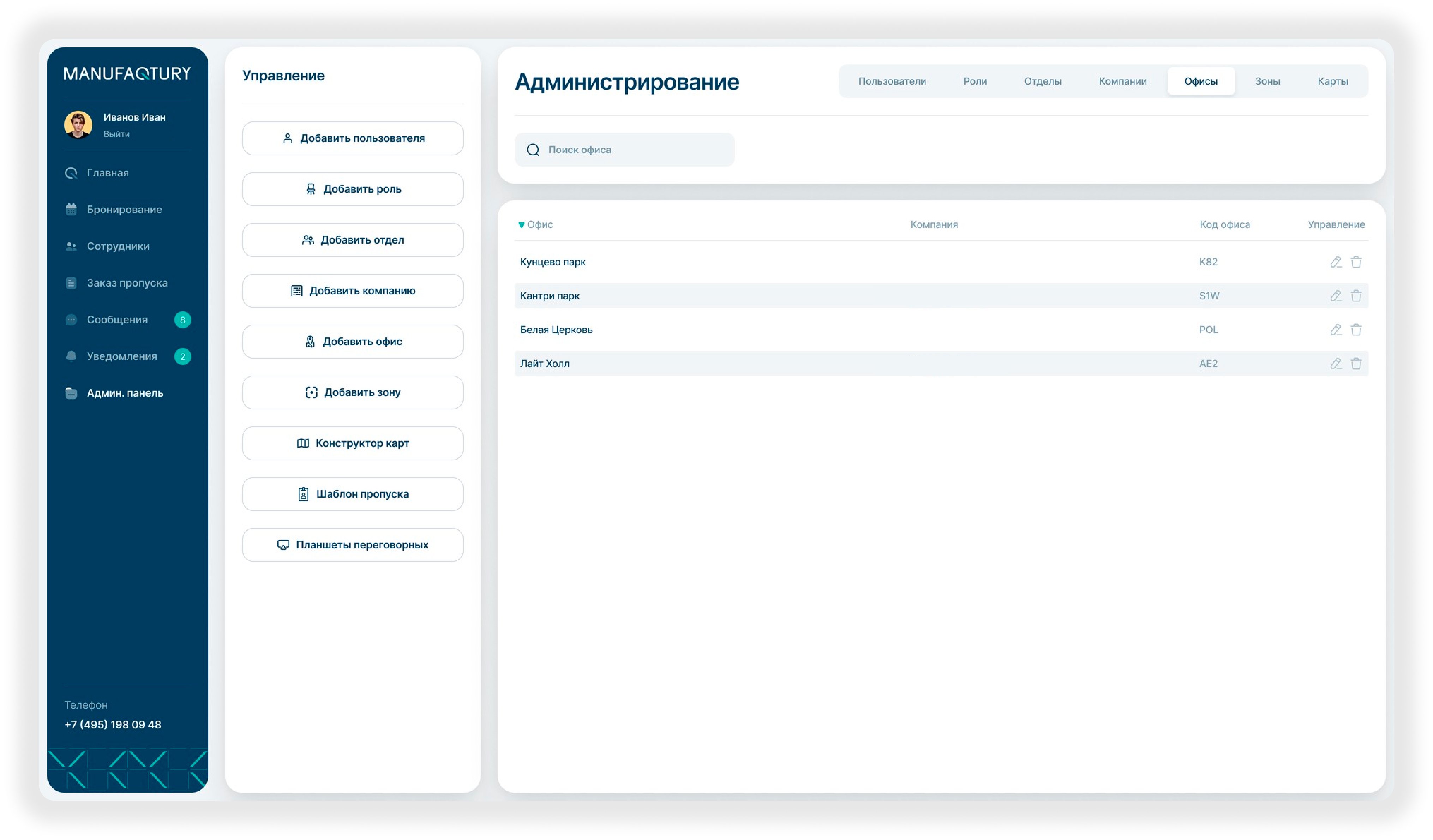The width and height of the screenshot is (1433, 840).
Task: Delete the Лайт Холл office via trash icon
Action: (x=1356, y=364)
